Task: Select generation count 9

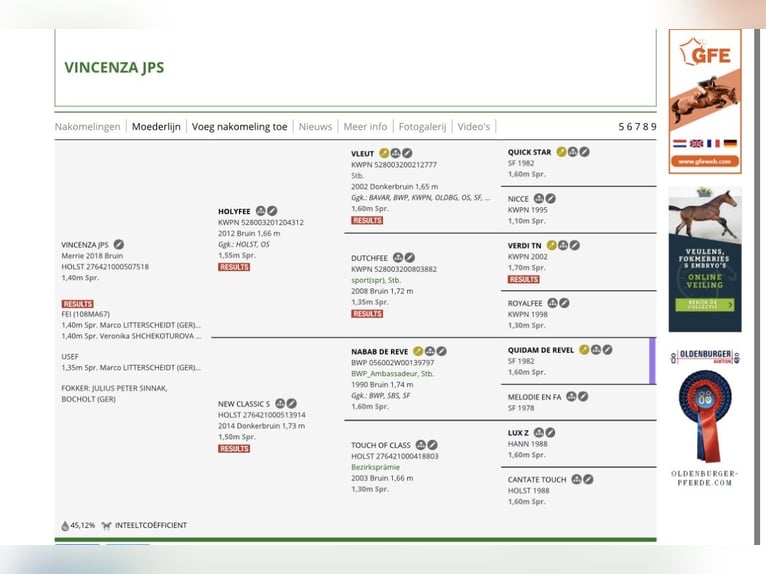Action: pos(654,127)
